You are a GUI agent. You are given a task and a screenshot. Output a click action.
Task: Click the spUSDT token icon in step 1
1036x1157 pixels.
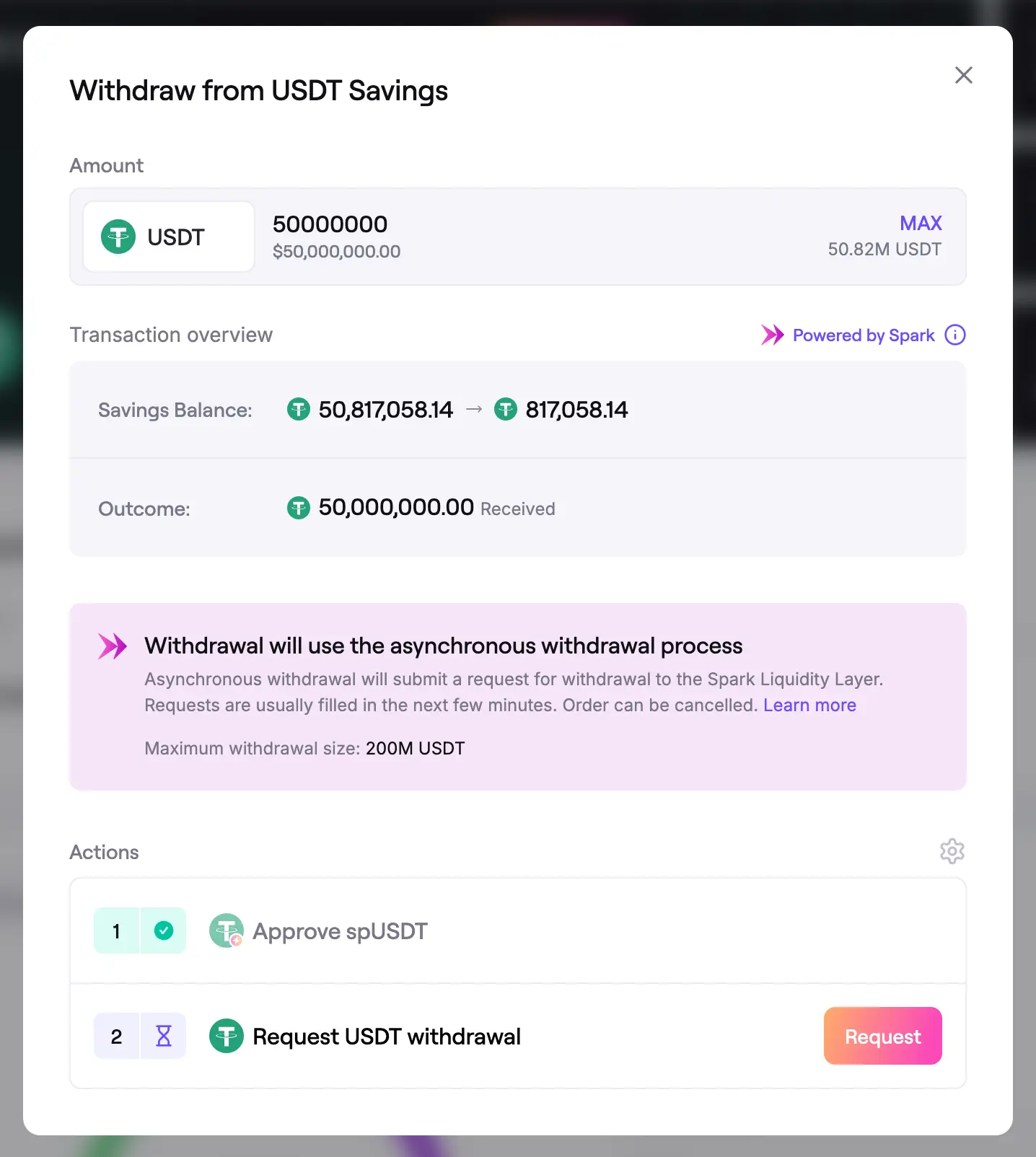click(x=227, y=931)
